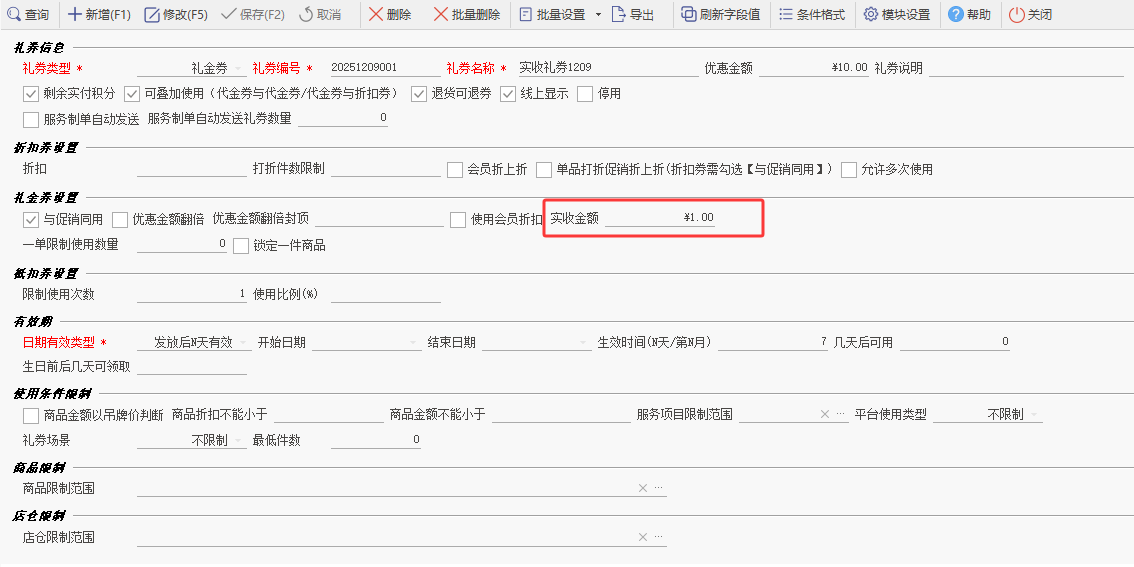Click the 实收金额 input field
1134x567 pixels.
click(660, 218)
